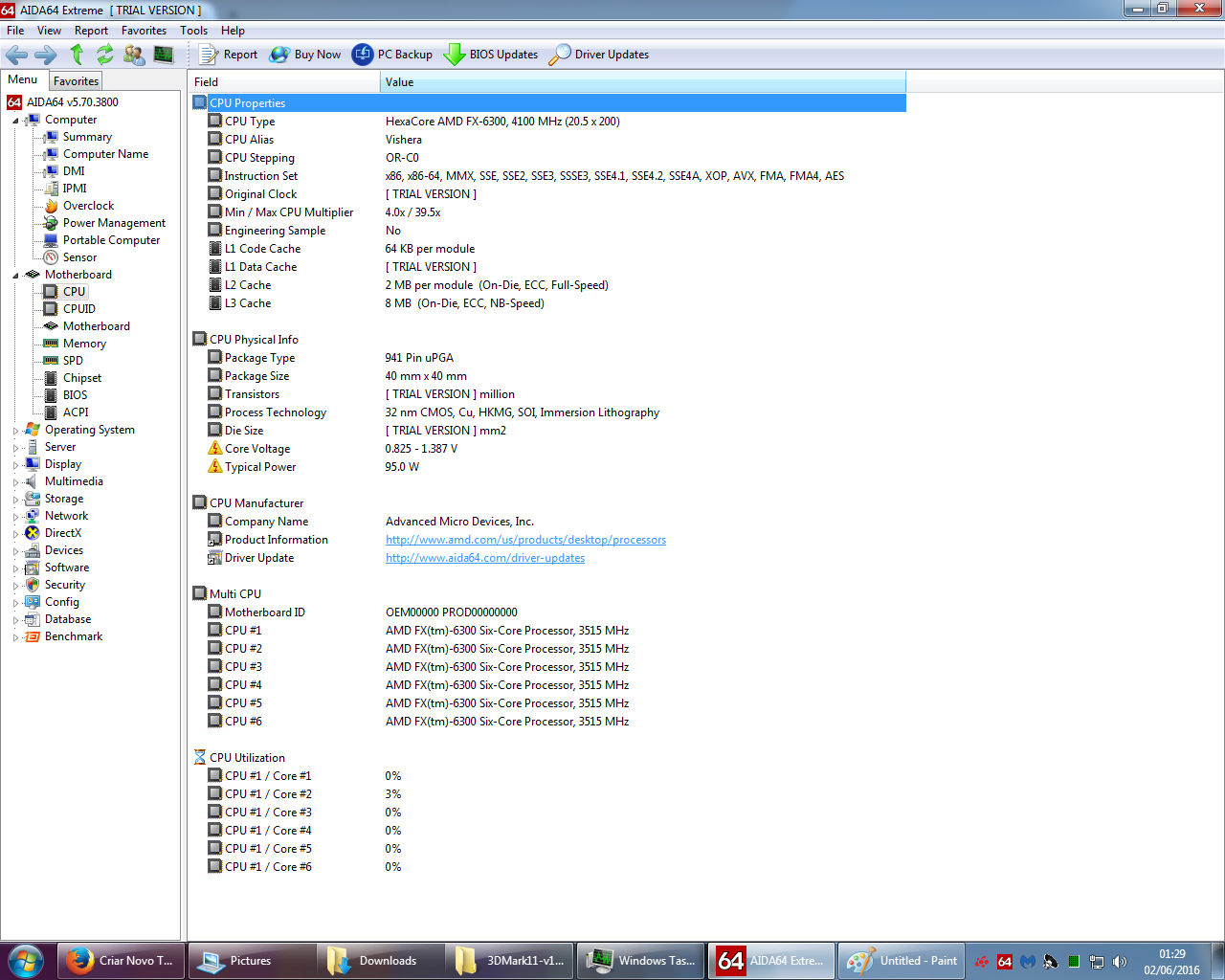Click BIOS Updates in toolbar
1225x980 pixels.
(491, 55)
